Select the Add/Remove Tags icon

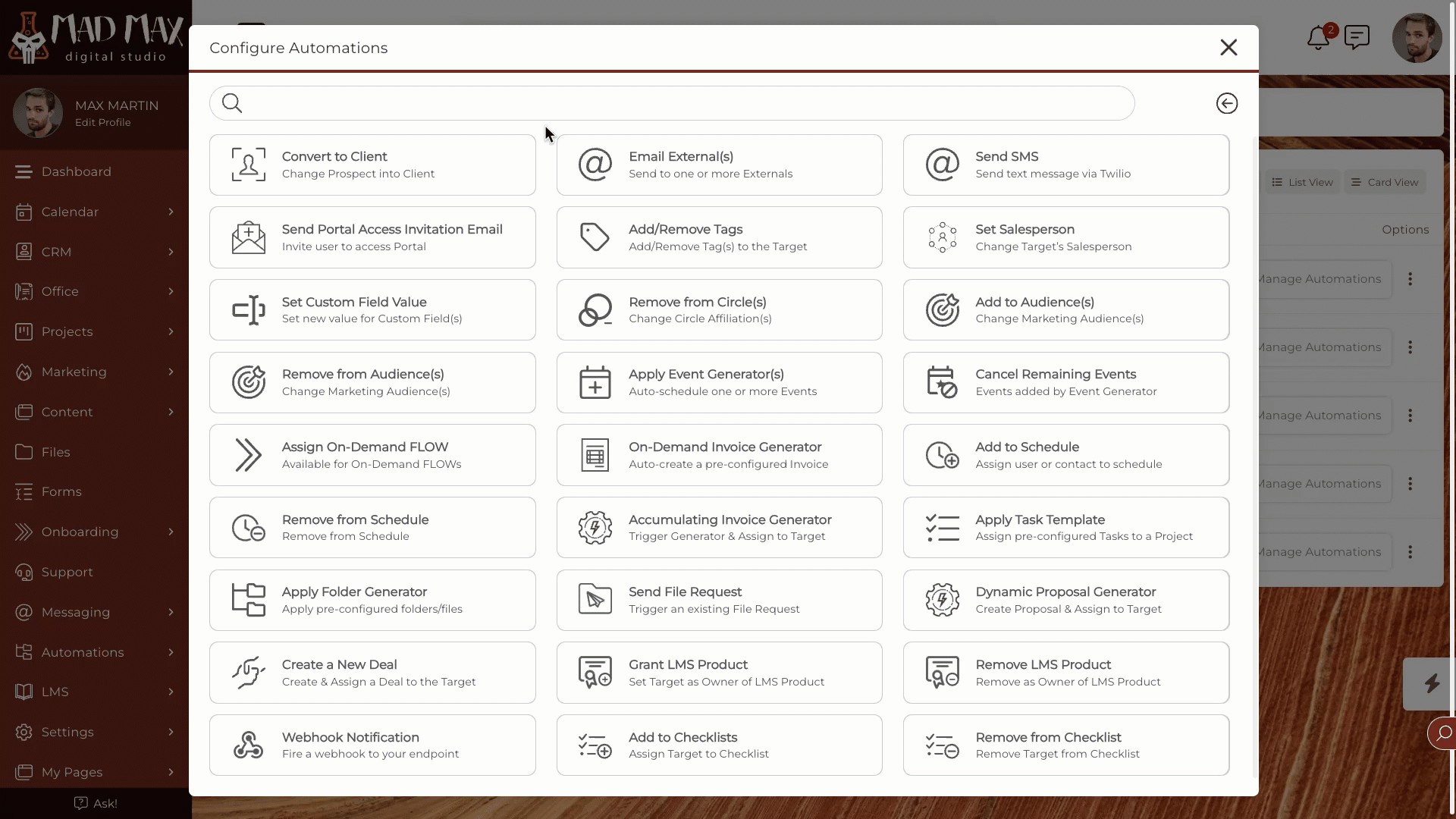[595, 237]
